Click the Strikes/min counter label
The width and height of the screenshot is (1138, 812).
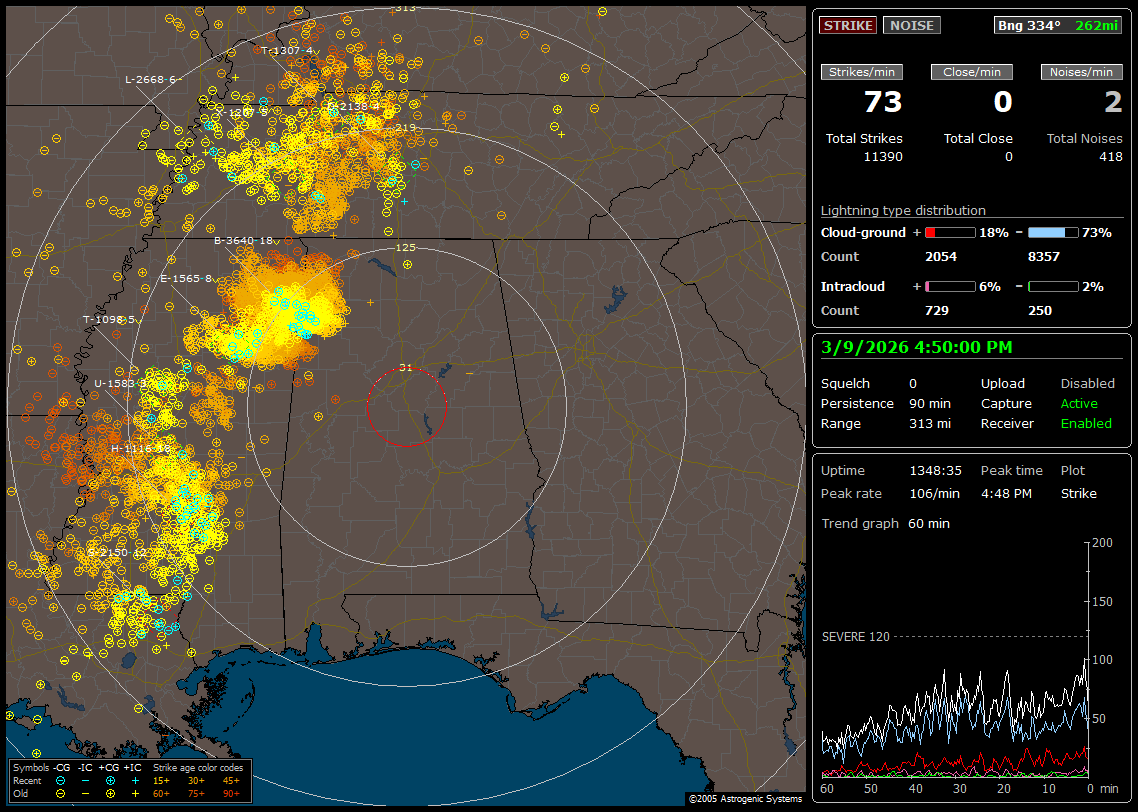[862, 72]
